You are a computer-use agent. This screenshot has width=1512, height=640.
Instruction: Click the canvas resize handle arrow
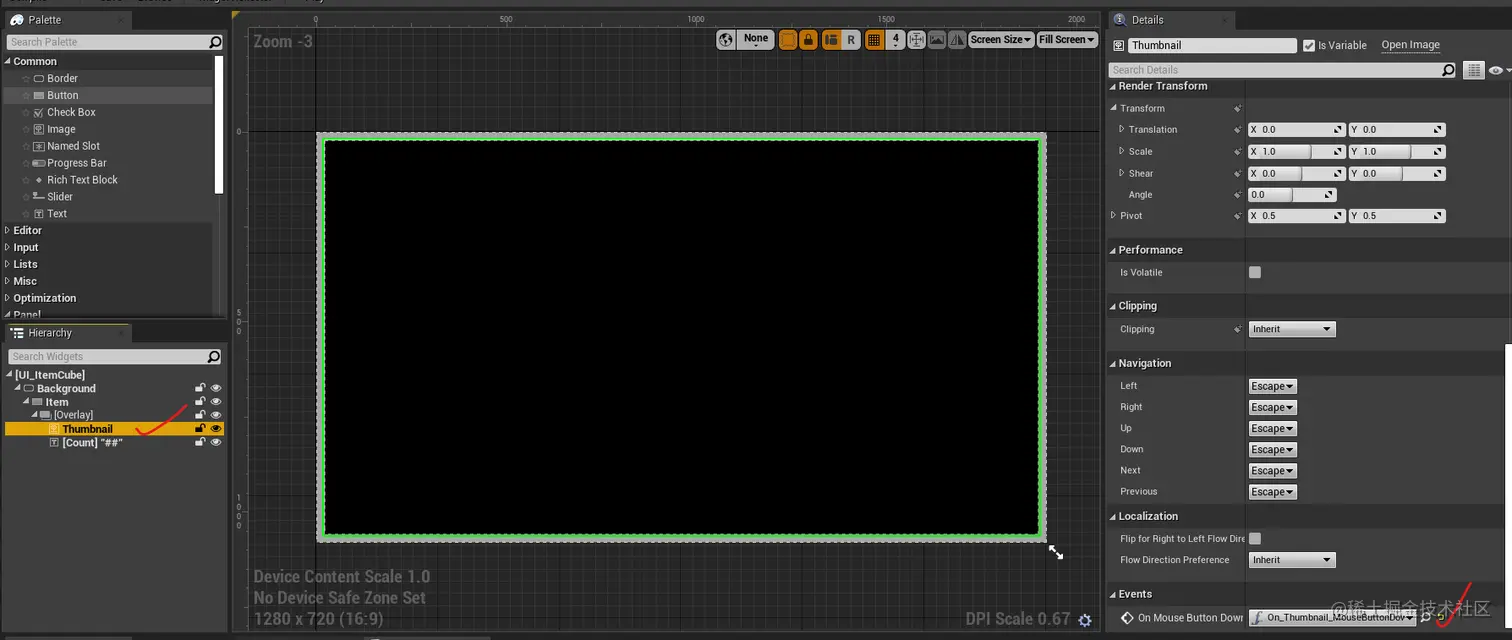click(1056, 552)
